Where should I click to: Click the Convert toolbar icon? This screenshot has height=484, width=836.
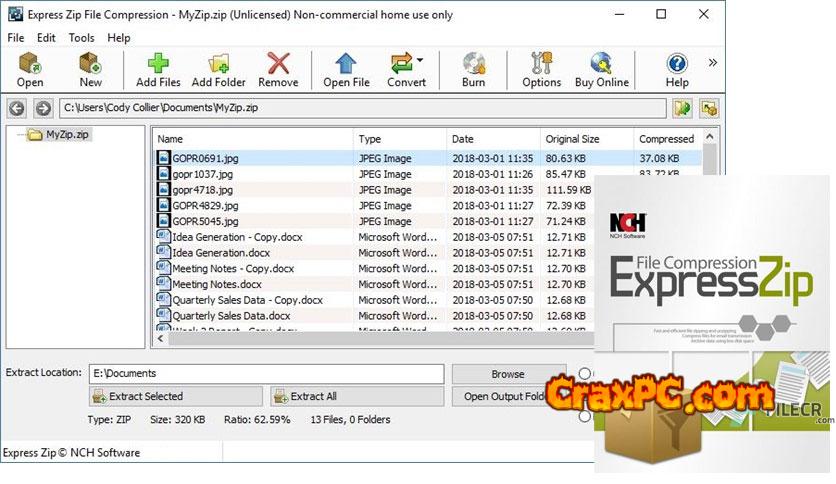(x=402, y=63)
